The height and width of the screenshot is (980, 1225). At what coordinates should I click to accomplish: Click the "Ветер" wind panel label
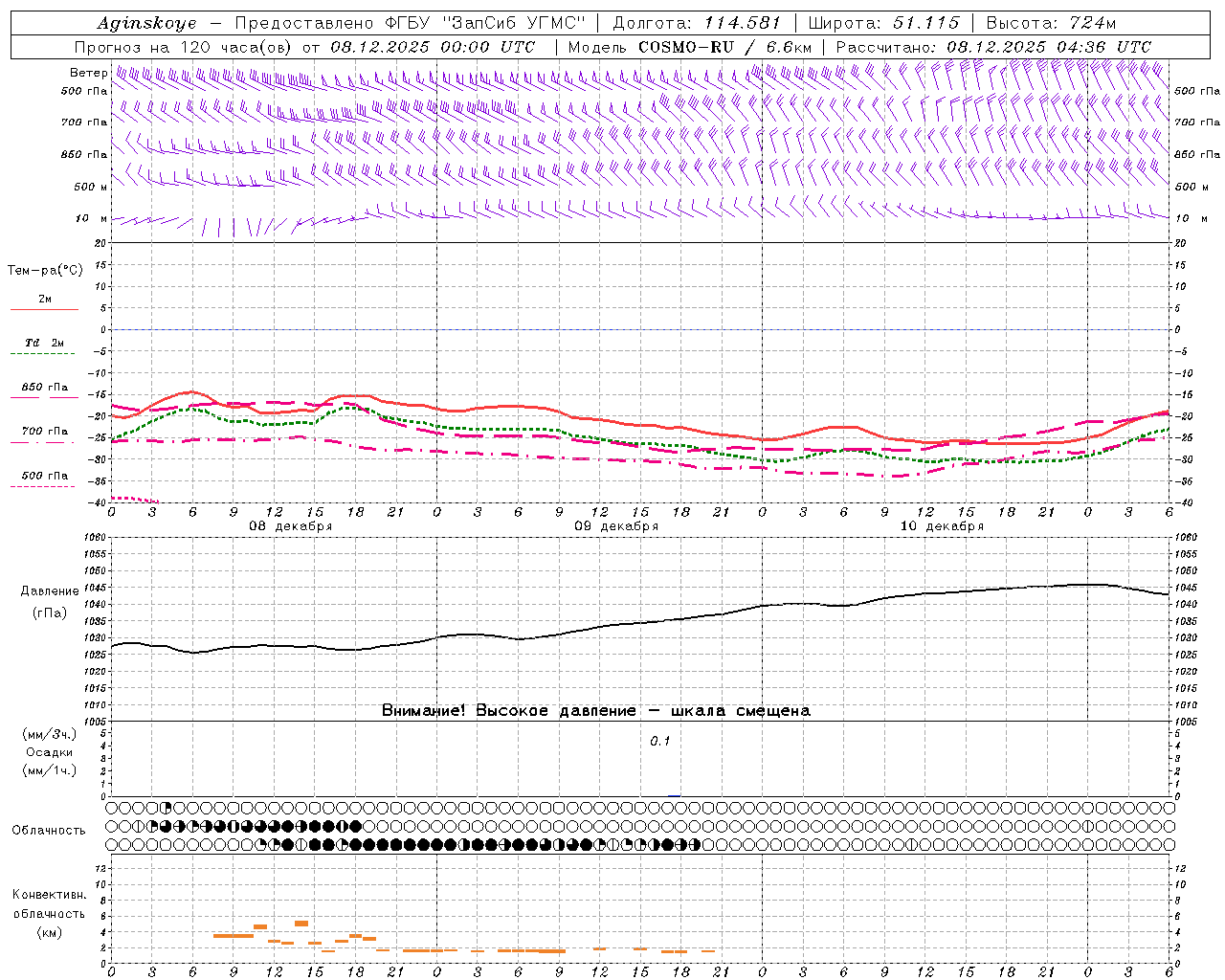tap(89, 73)
